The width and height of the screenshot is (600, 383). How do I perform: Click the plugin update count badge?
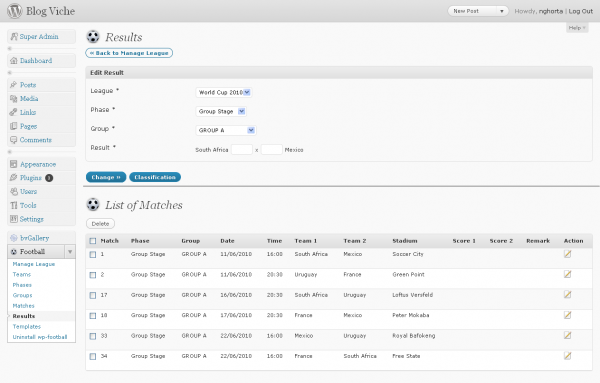point(49,178)
